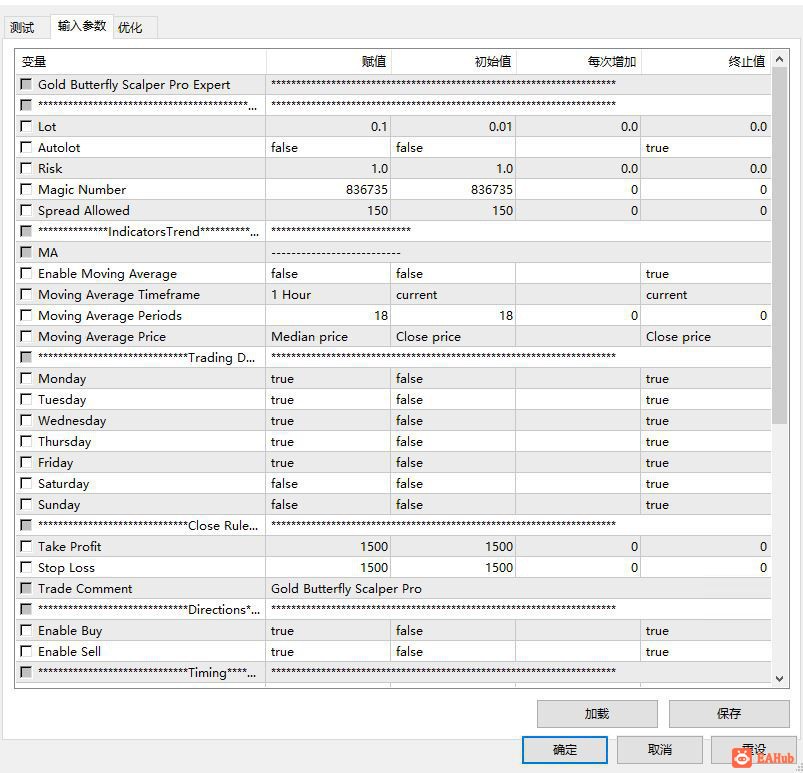Click the Risk 赋值 value 1.0
Screen dimensions: 803x773
(328, 169)
